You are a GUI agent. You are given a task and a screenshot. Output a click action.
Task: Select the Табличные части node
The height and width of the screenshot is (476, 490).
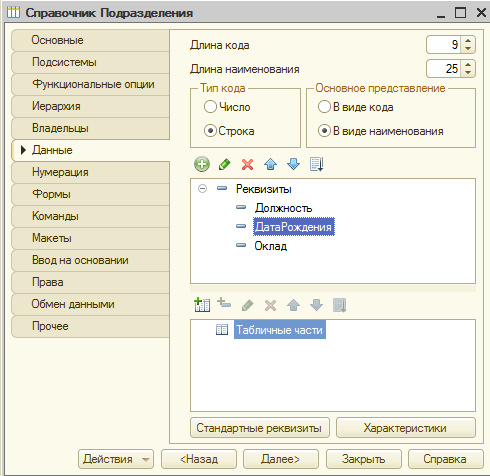coord(280,330)
